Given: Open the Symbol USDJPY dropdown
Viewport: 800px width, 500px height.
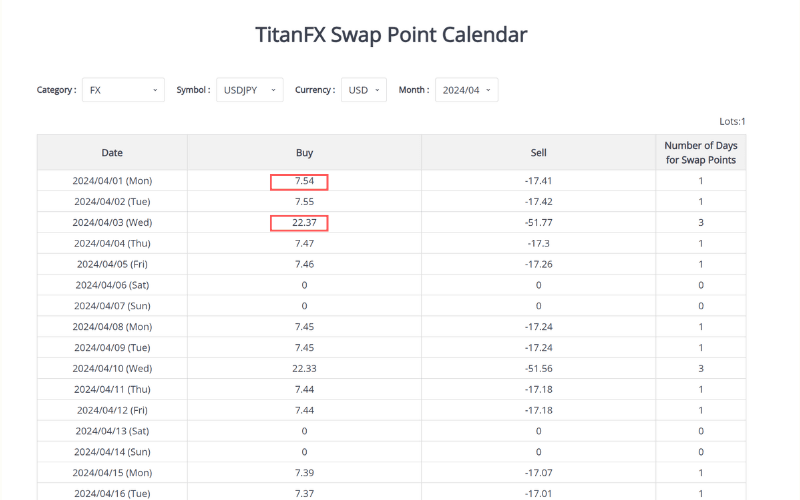Looking at the screenshot, I should pos(250,90).
